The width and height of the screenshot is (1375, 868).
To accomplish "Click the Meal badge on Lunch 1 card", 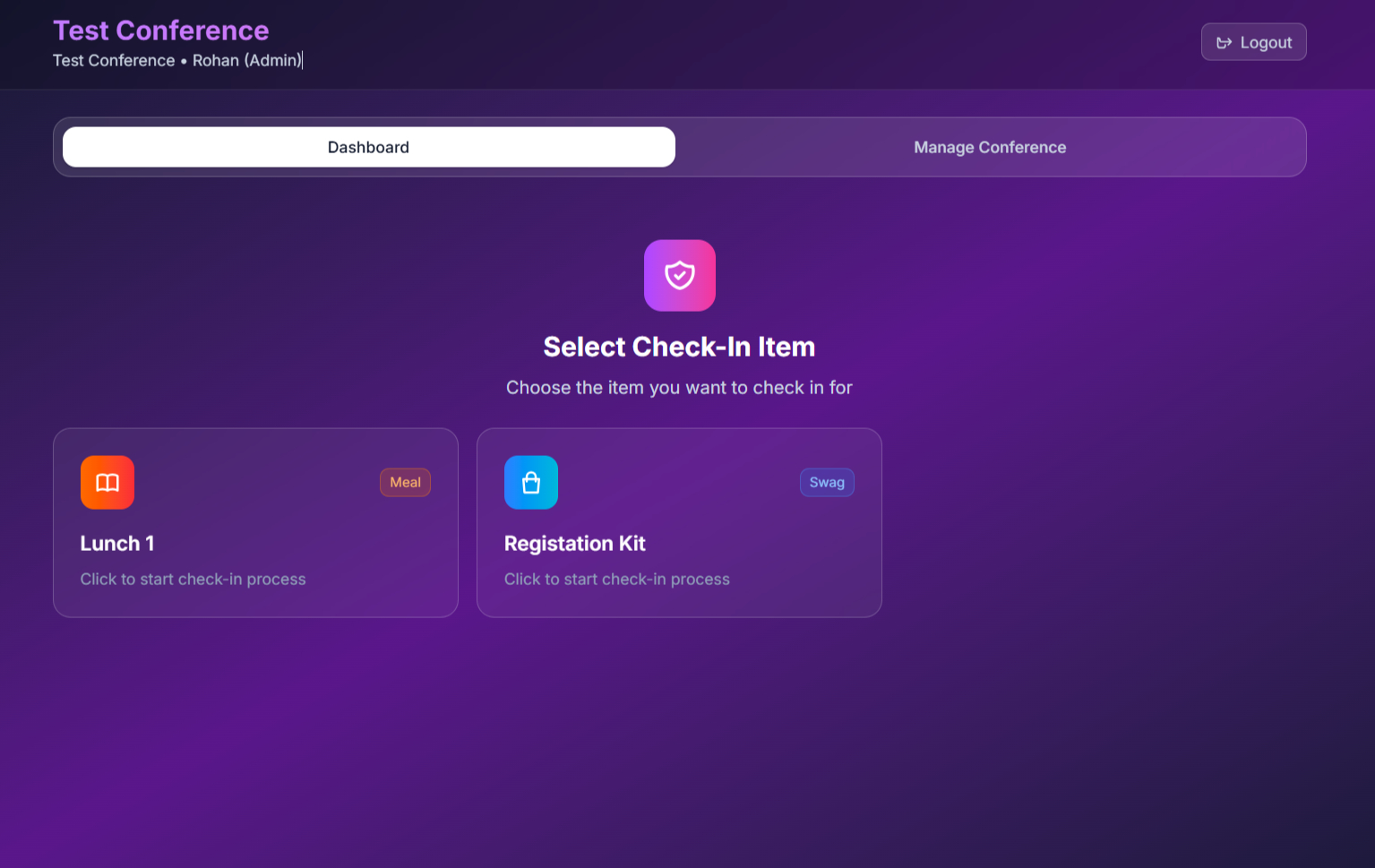I will coord(405,483).
